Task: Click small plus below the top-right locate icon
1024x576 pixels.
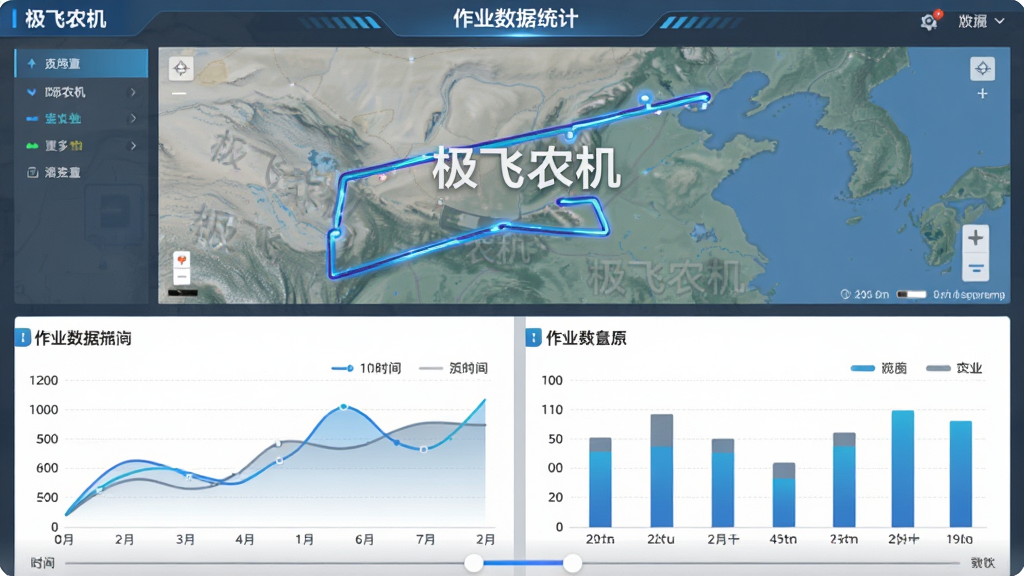Action: coord(982,94)
